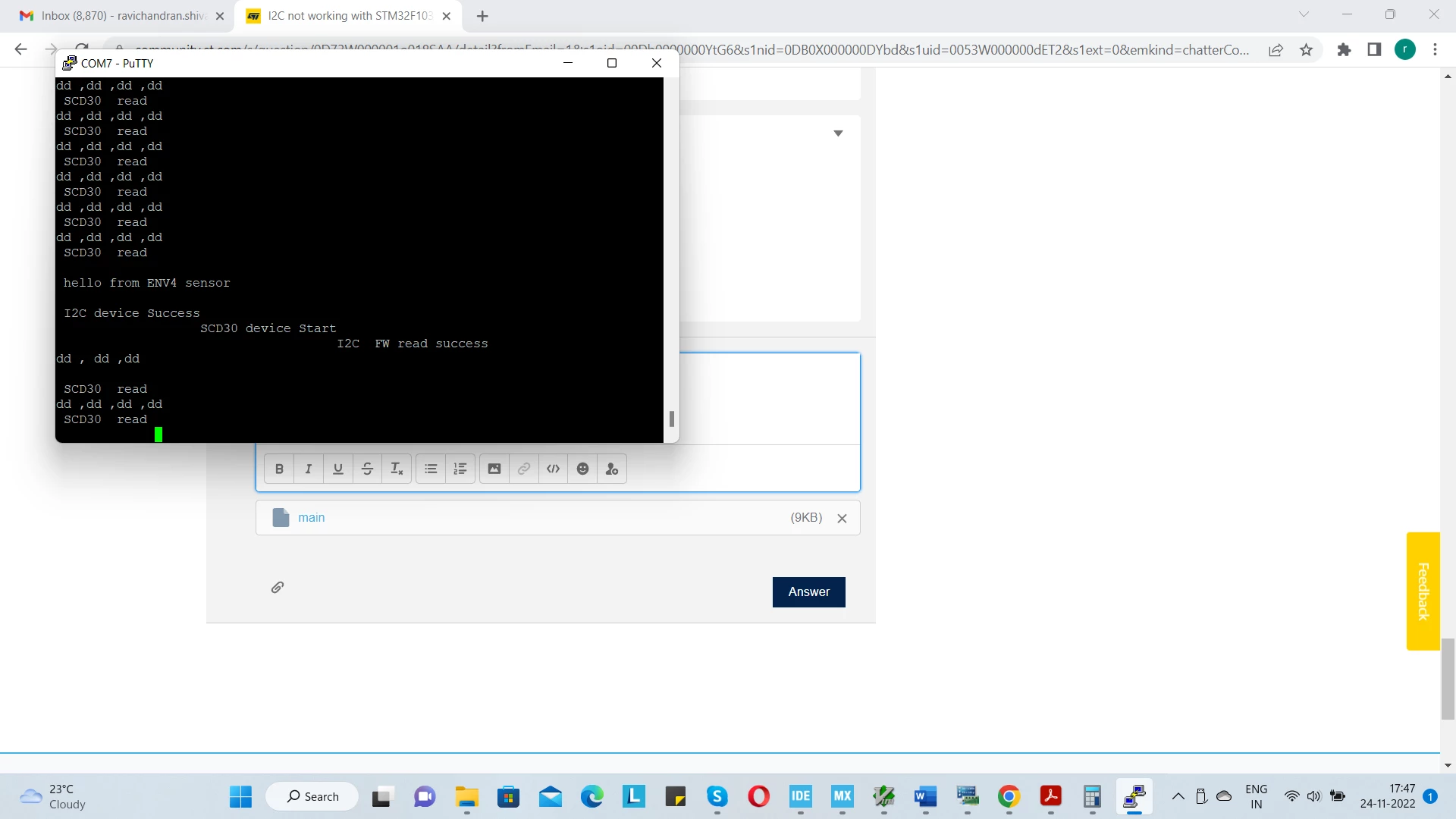Submit with the Answer button

[808, 592]
